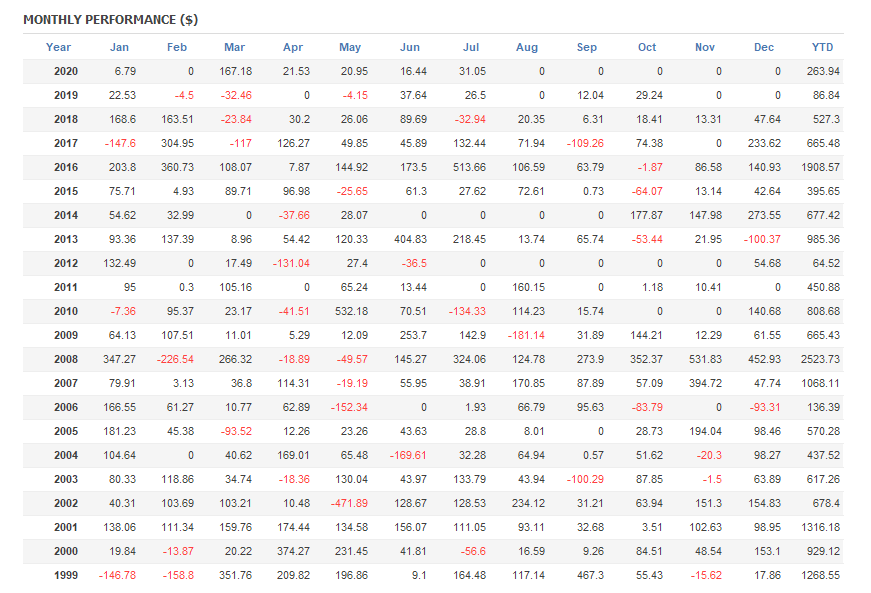Select the Sep column header
The image size is (871, 593).
click(x=587, y=47)
